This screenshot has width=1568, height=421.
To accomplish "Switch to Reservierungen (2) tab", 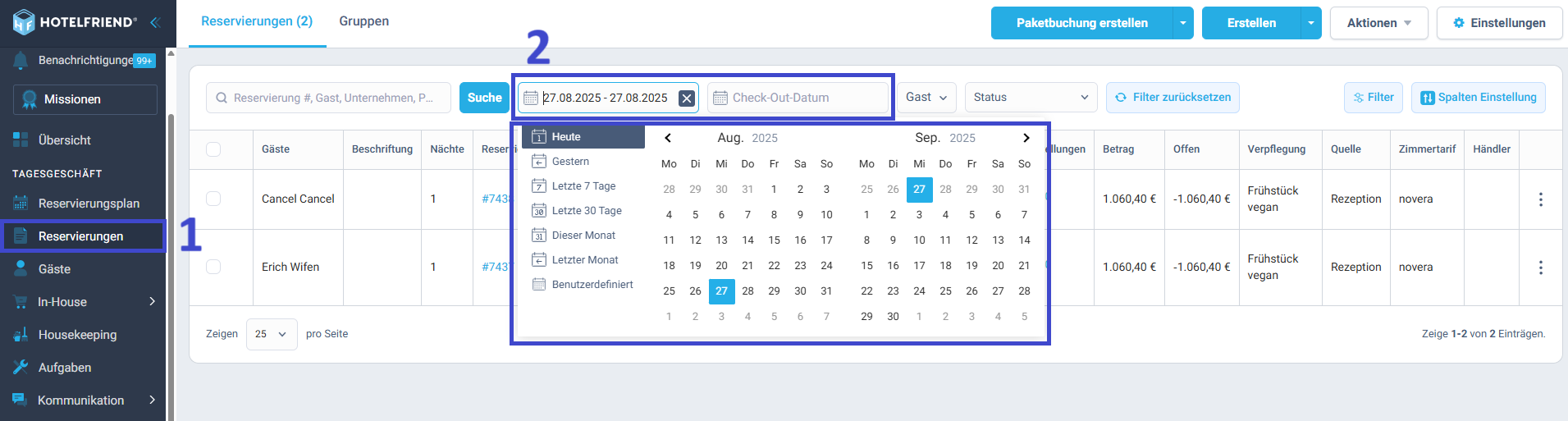I will click(257, 21).
